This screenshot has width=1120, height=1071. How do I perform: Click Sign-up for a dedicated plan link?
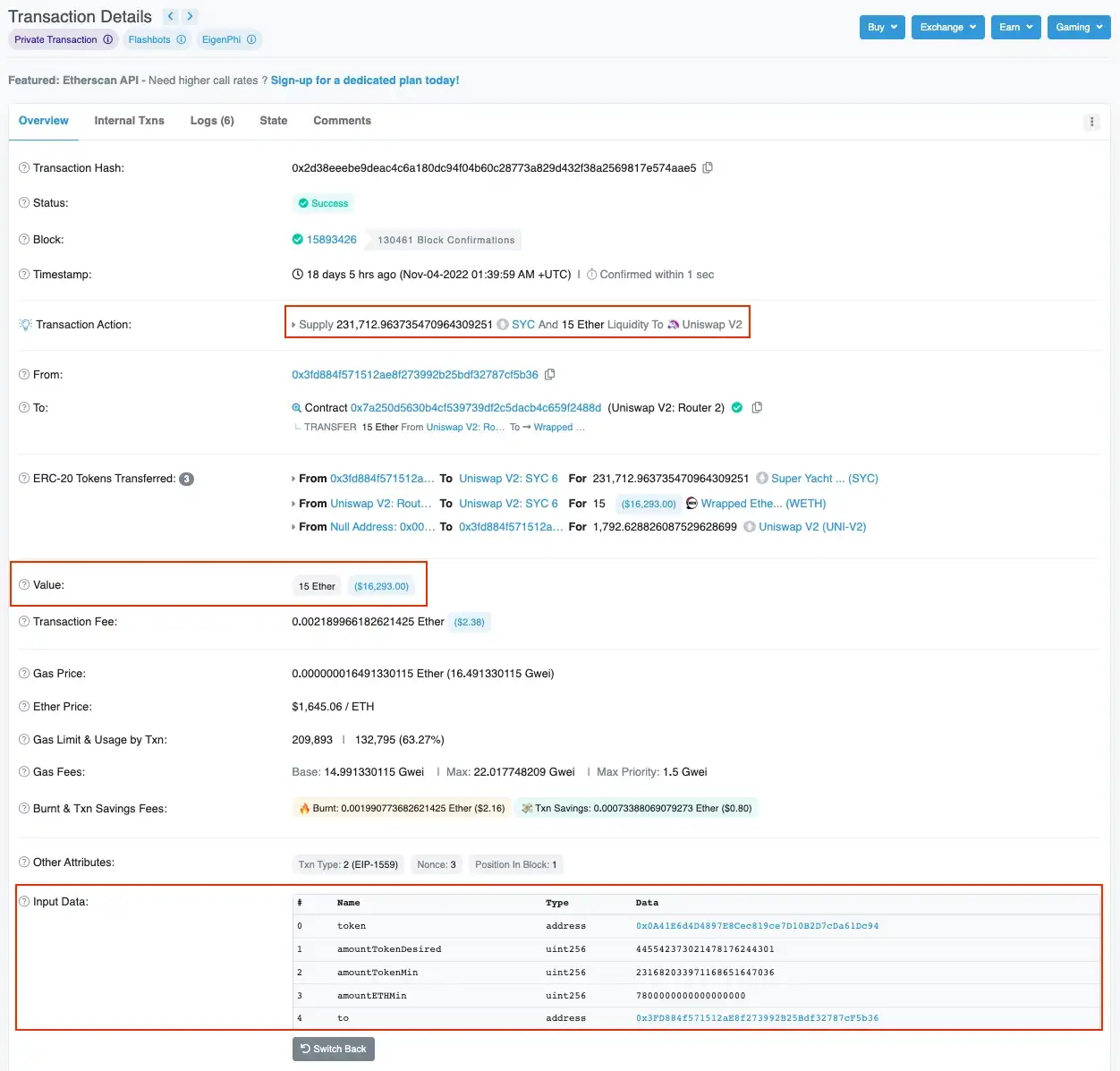pyautogui.click(x=365, y=80)
